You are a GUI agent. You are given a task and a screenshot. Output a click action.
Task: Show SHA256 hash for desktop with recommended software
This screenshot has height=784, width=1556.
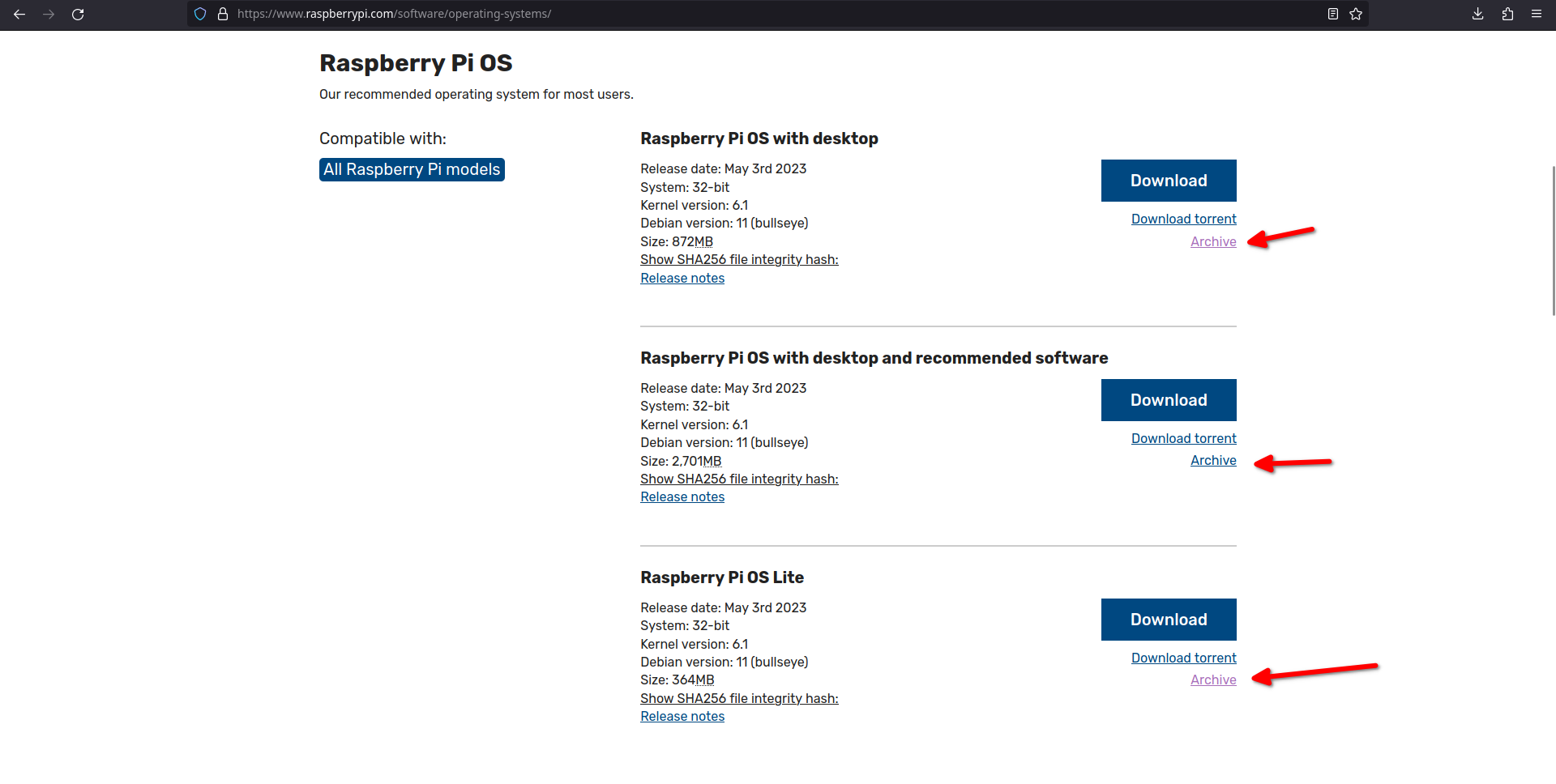pyautogui.click(x=738, y=479)
